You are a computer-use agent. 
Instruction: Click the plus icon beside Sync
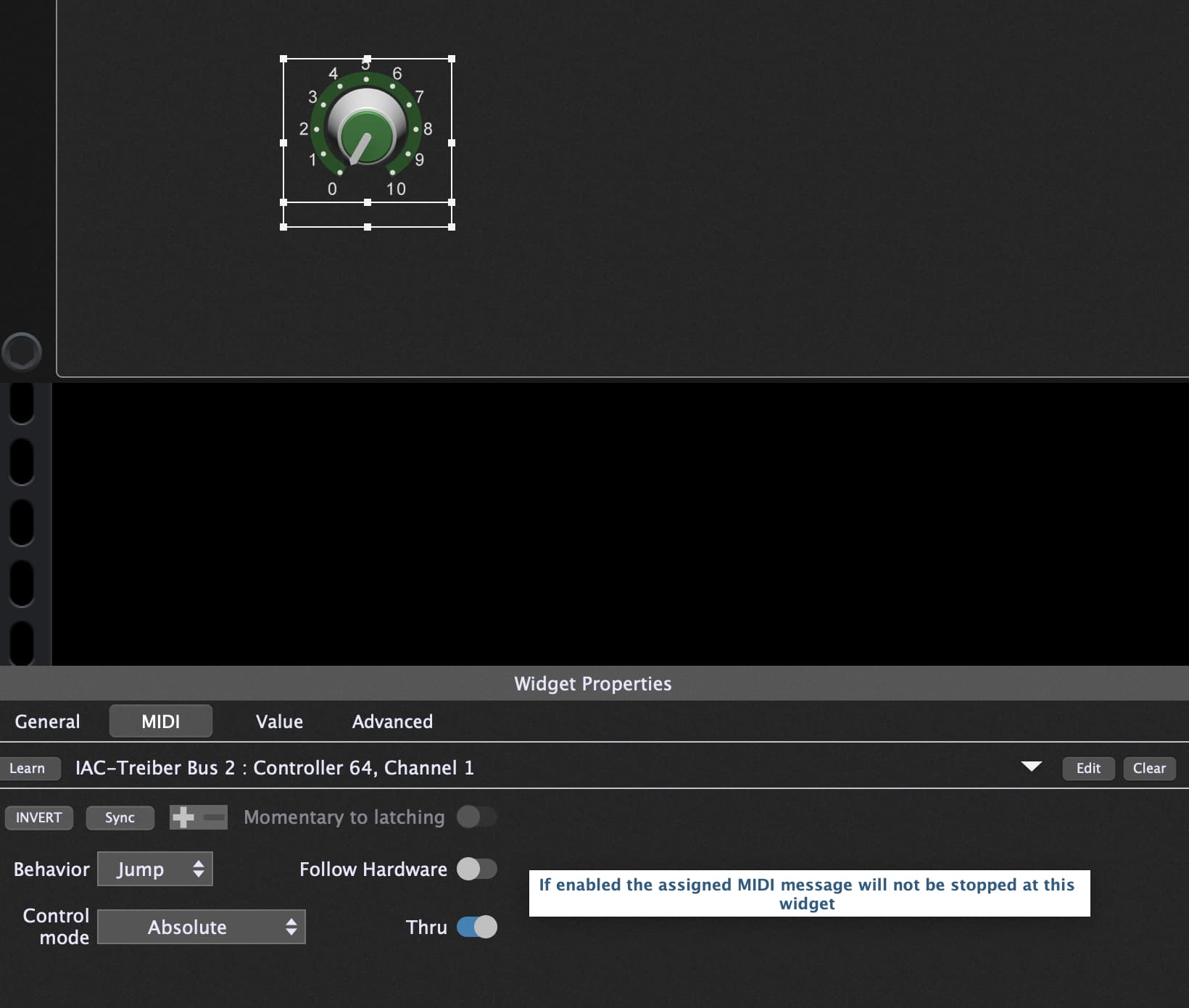[183, 817]
